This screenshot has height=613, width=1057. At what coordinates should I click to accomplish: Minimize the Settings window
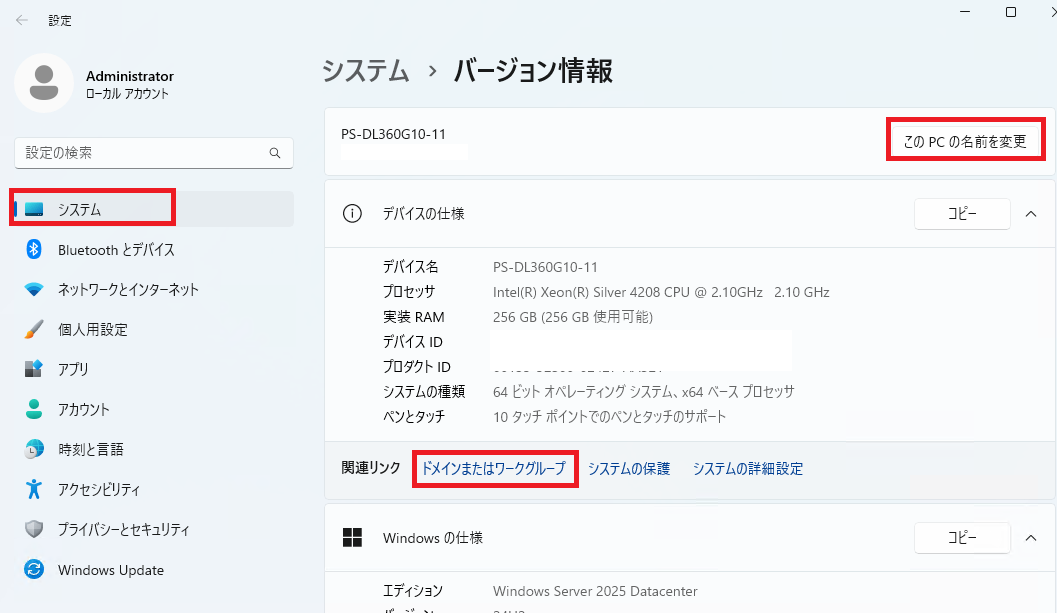(965, 11)
